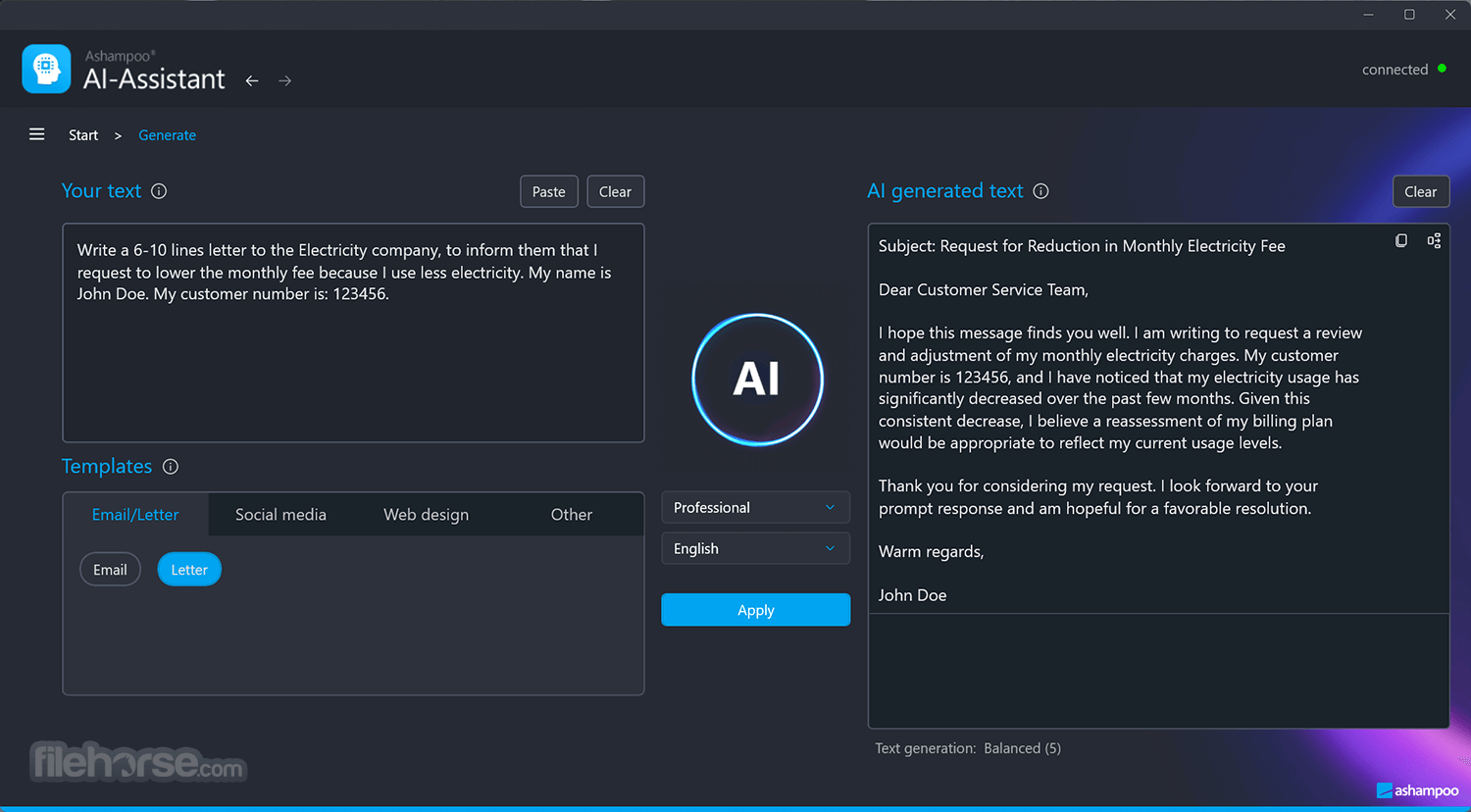Viewport: 1471px width, 812px height.
Task: Go back with the left arrow
Action: pos(252,80)
